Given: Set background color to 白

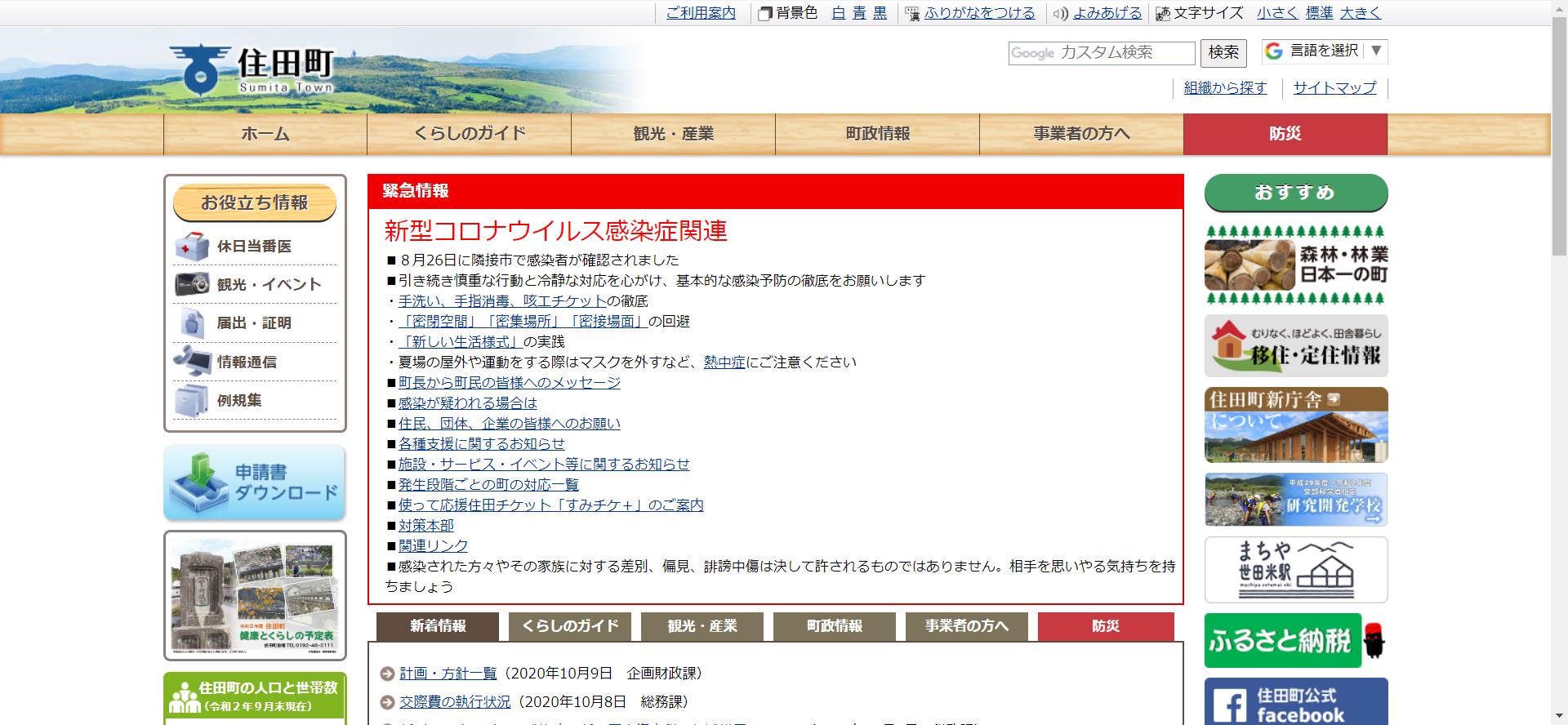Looking at the screenshot, I should 838,13.
